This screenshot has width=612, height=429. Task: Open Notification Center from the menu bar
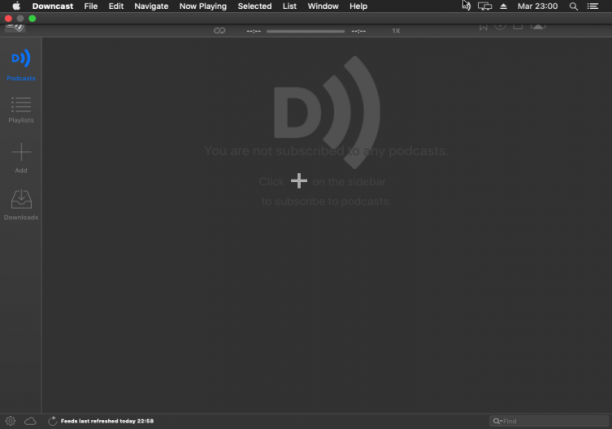pyautogui.click(x=593, y=6)
